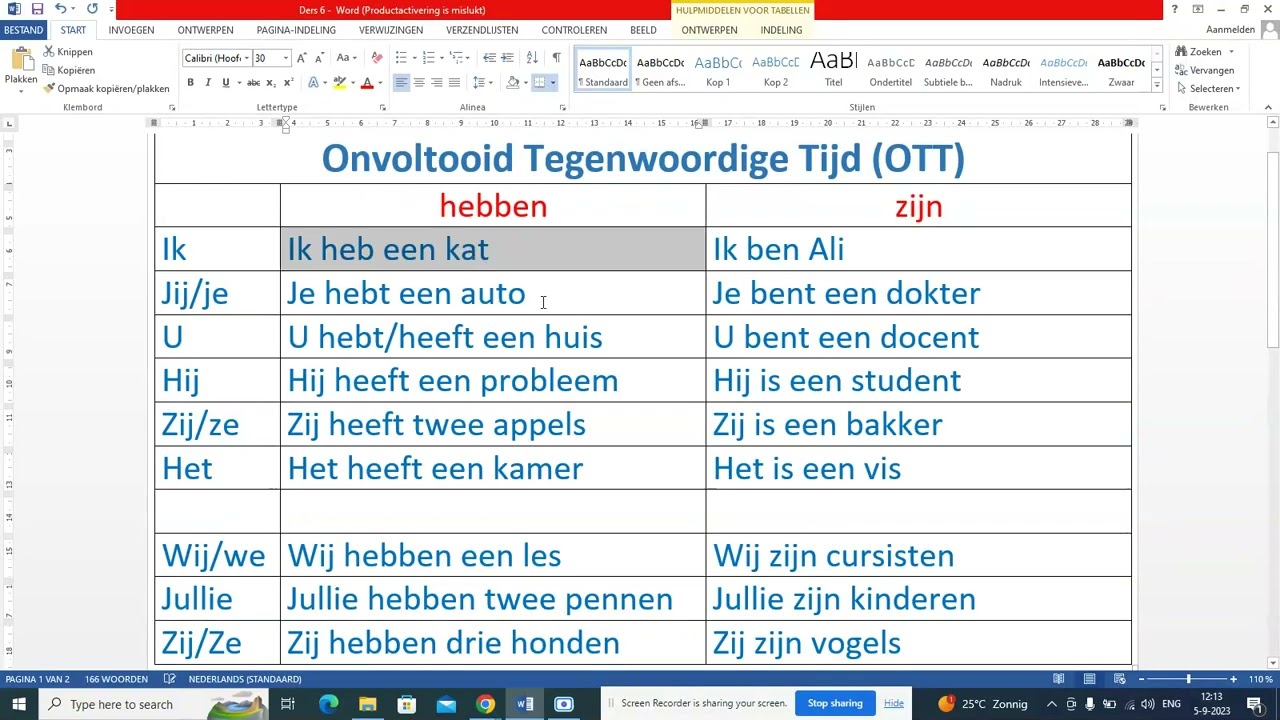Toggle strikethrough abc formatting
Screen dimensions: 1280x720
[x=254, y=82]
